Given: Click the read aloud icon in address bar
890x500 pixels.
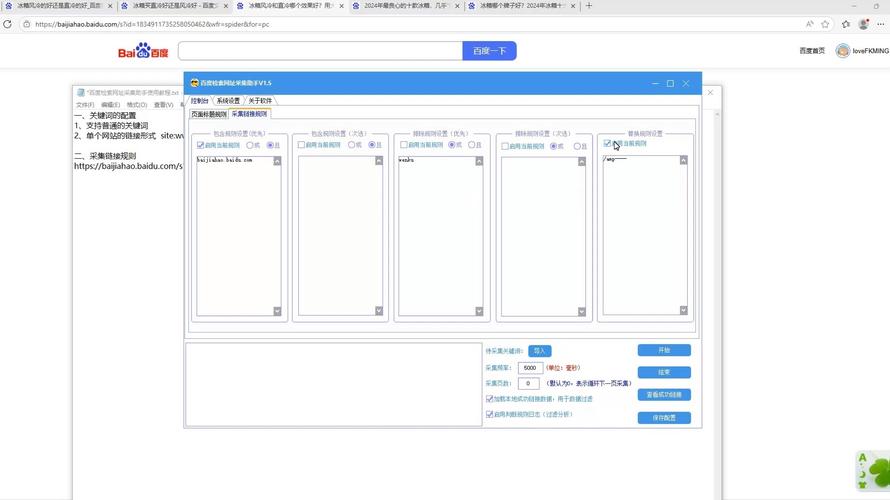Looking at the screenshot, I should pos(809,24).
